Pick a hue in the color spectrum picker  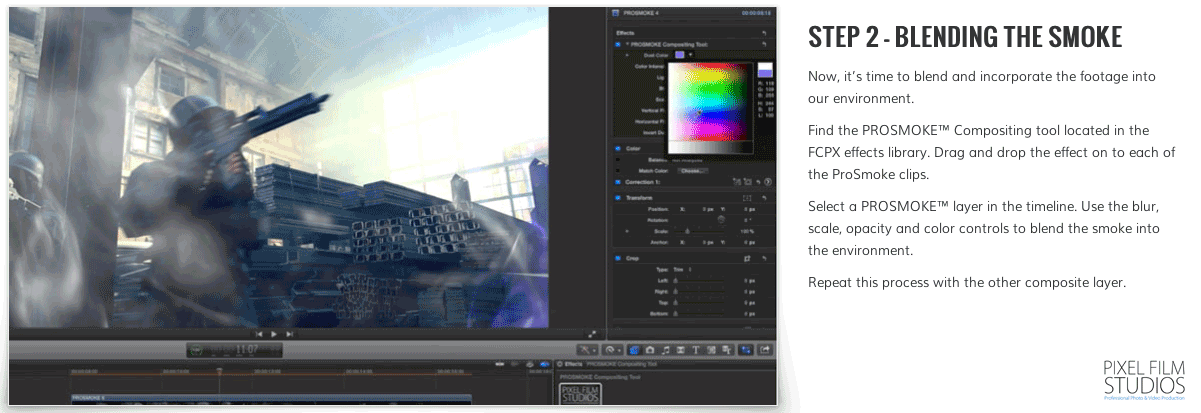tap(710, 101)
